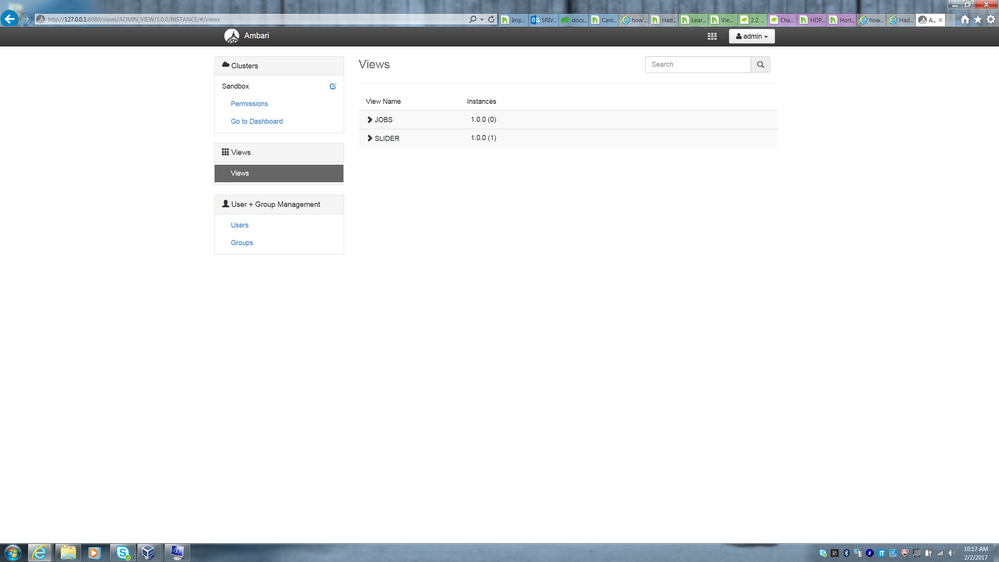
Task: Click the network signal tray icon
Action: tap(940, 553)
